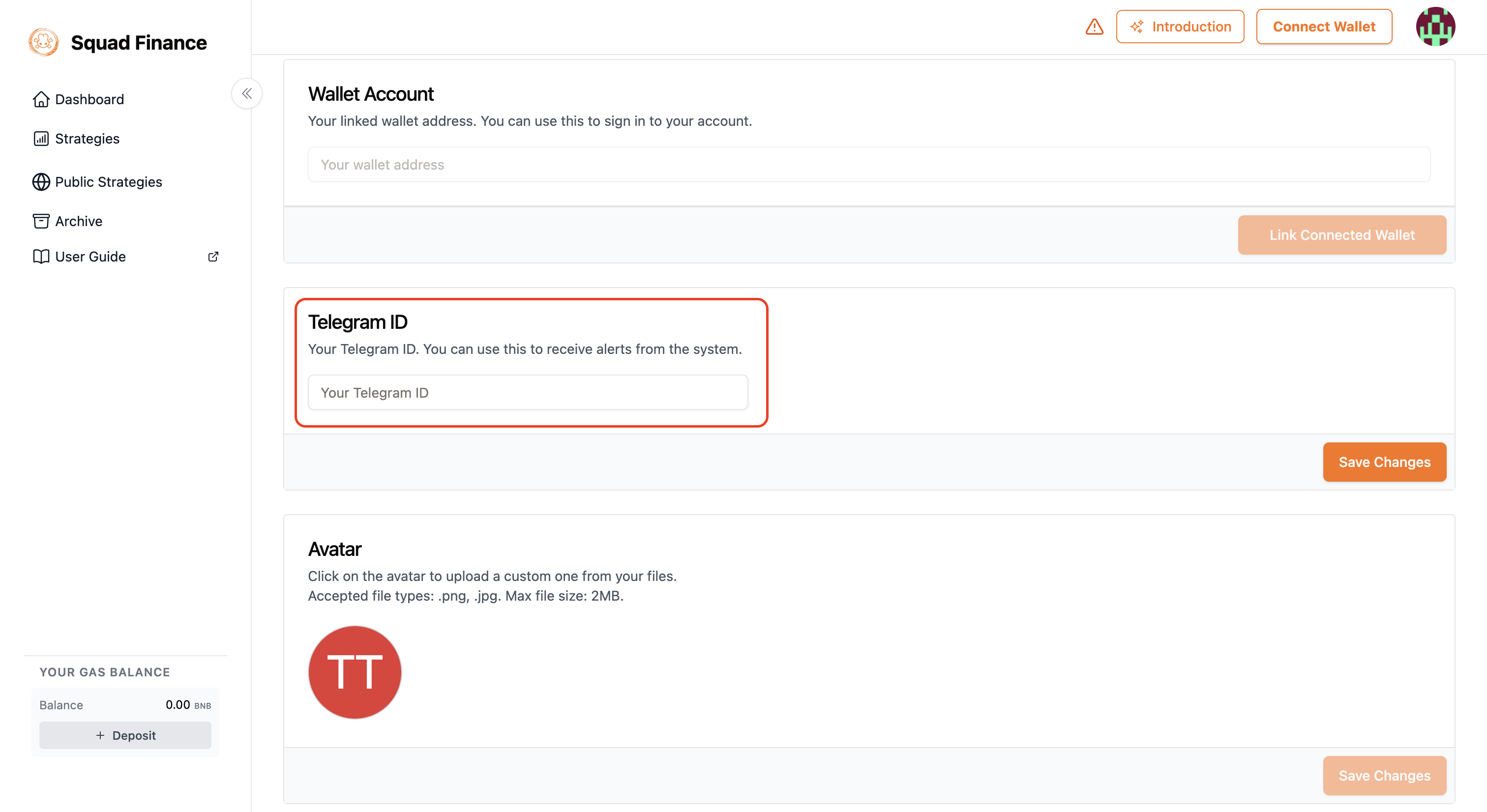Click the Dashboard home icon

[x=41, y=99]
